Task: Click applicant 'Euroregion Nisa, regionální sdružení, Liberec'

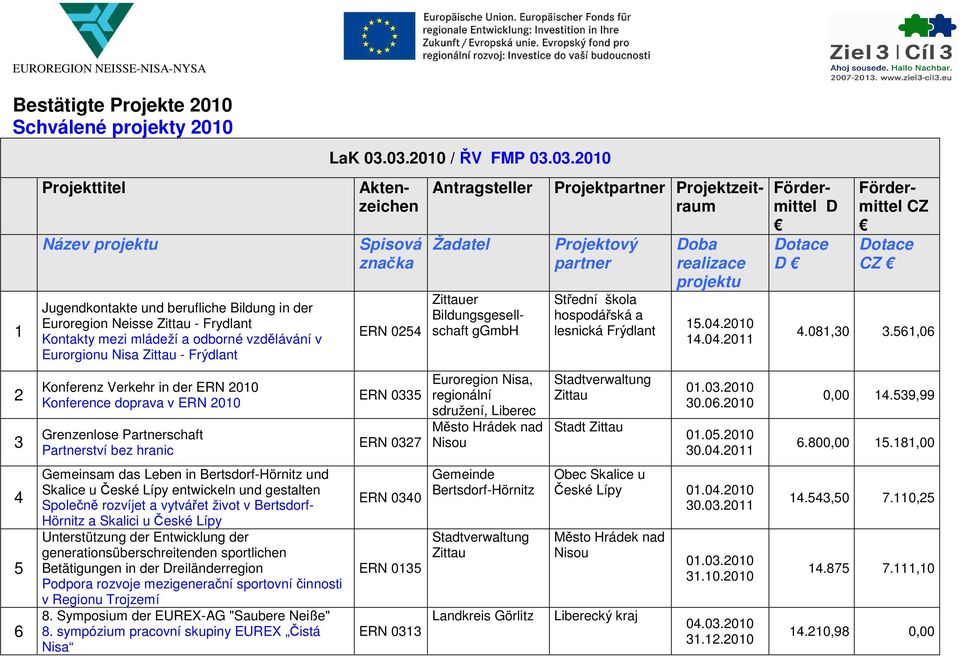Action: coord(484,395)
